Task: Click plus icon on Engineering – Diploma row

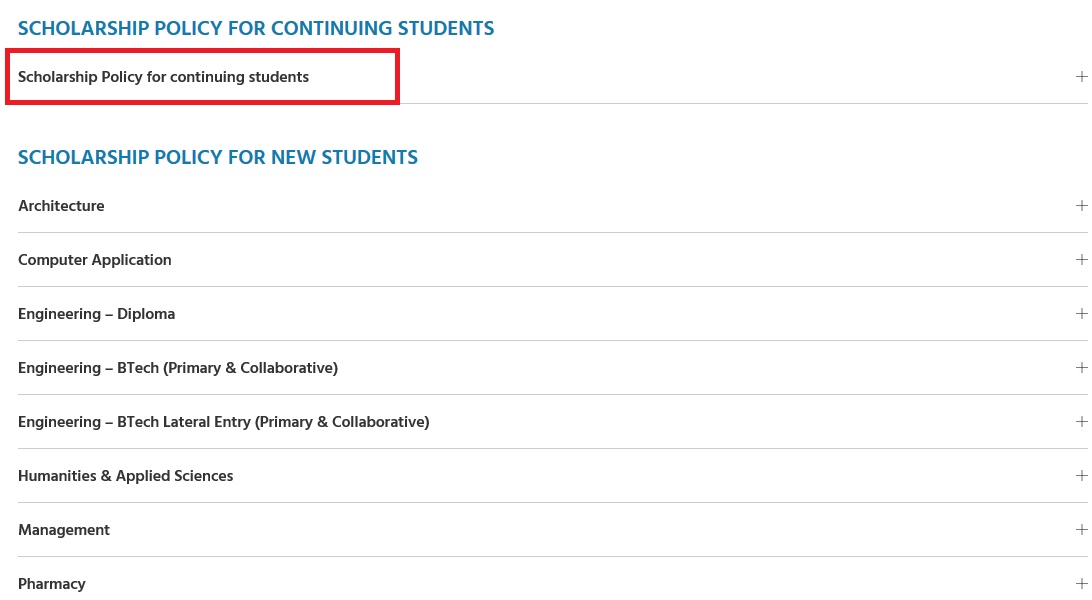Action: [1081, 314]
